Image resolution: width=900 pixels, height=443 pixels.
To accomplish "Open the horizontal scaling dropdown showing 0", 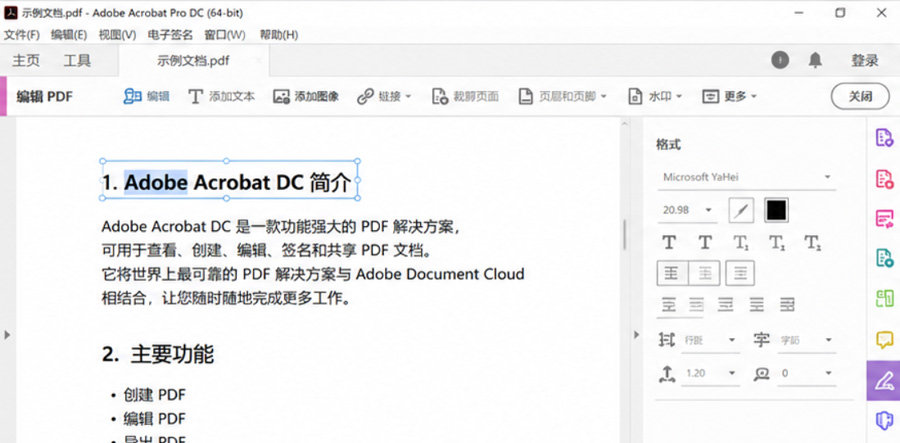I will point(806,374).
